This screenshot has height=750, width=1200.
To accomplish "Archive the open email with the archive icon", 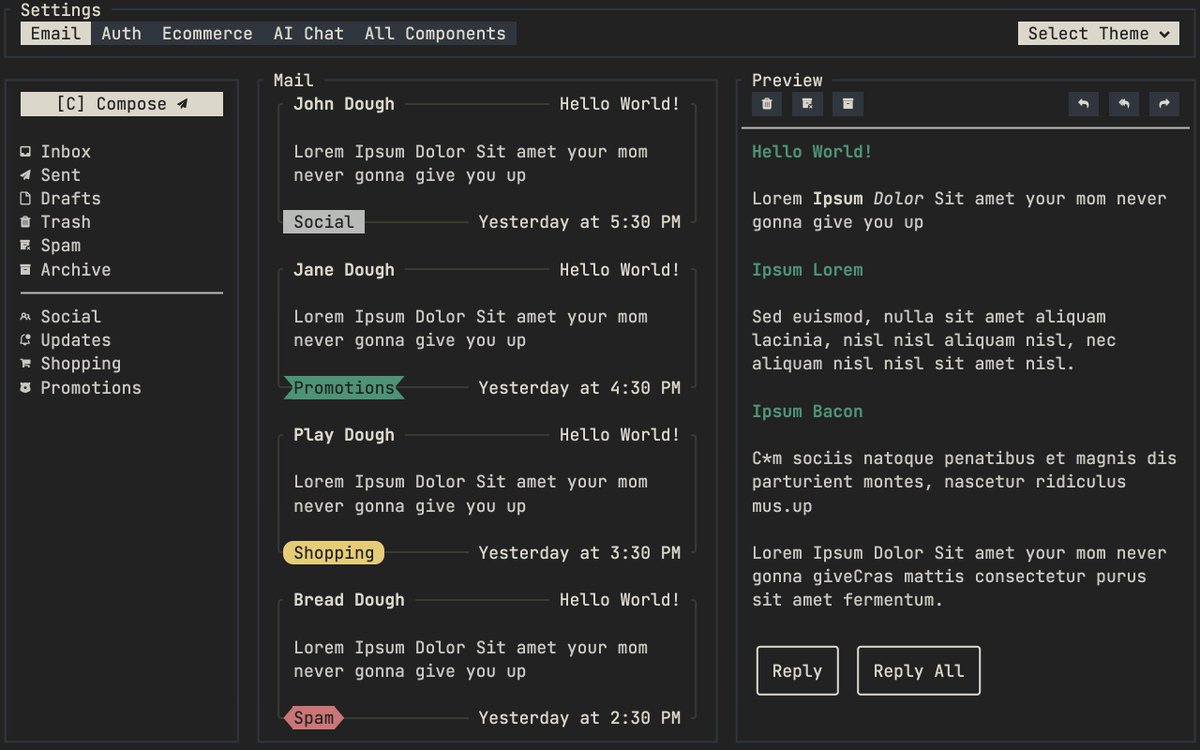I will 848,103.
